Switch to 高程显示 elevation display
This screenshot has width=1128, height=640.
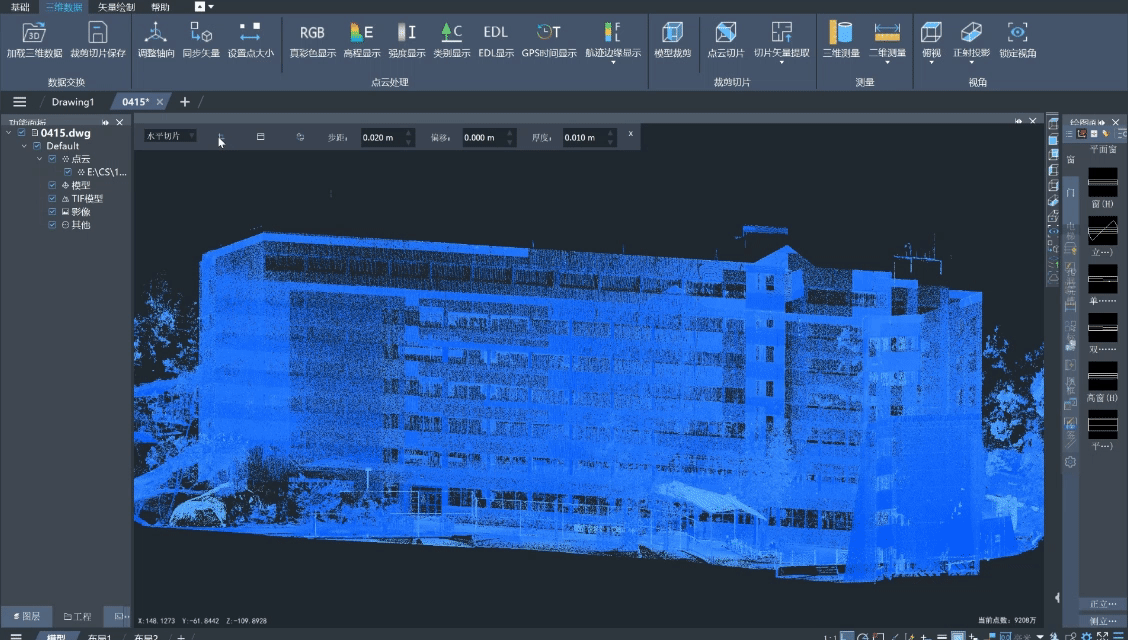(x=361, y=33)
